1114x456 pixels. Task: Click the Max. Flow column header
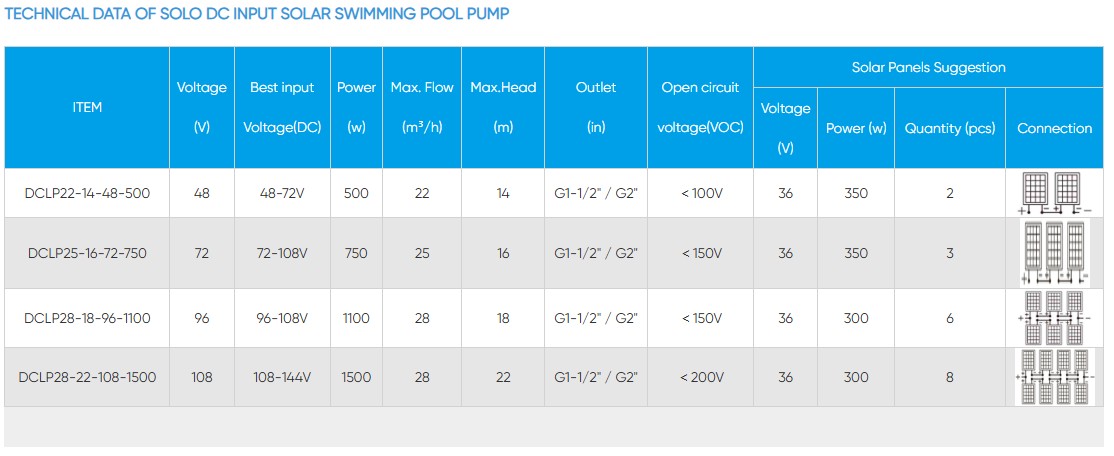(x=422, y=107)
